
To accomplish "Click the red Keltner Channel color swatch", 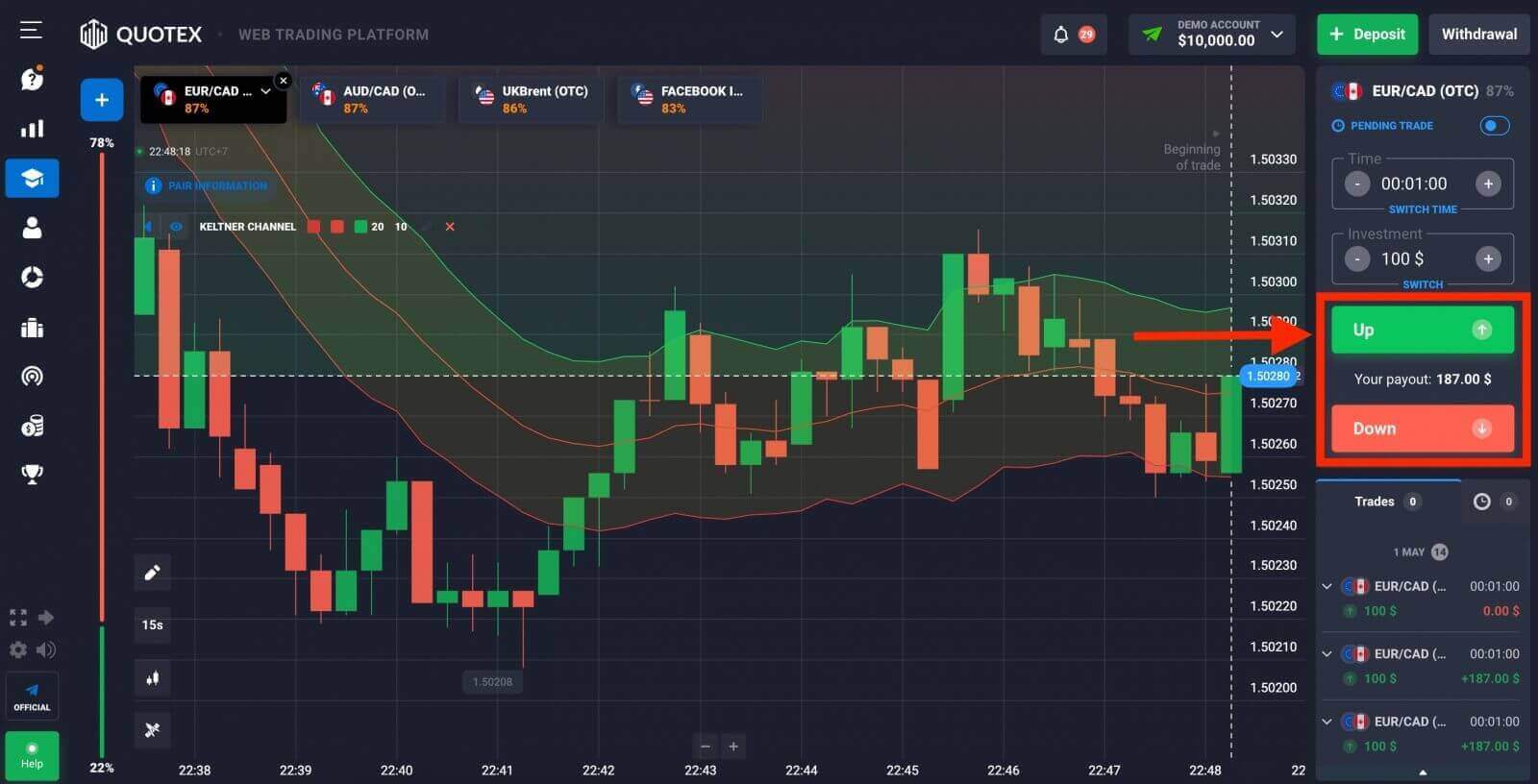I will tap(313, 227).
